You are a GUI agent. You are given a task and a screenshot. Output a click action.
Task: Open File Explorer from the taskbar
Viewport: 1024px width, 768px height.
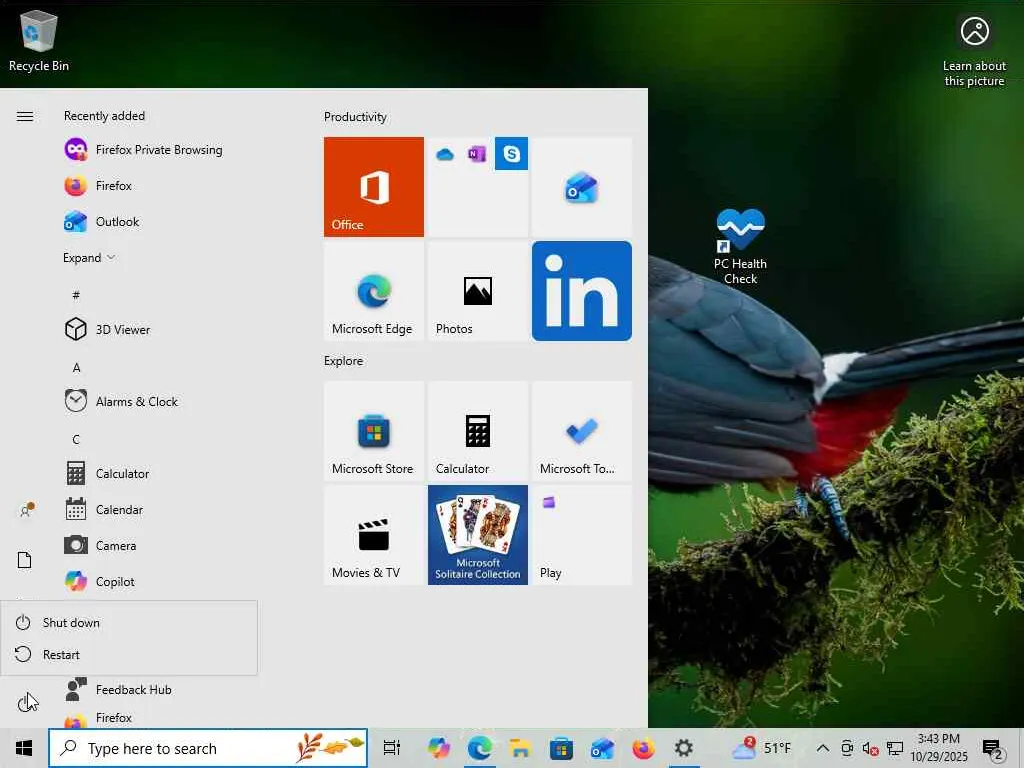[x=520, y=748]
